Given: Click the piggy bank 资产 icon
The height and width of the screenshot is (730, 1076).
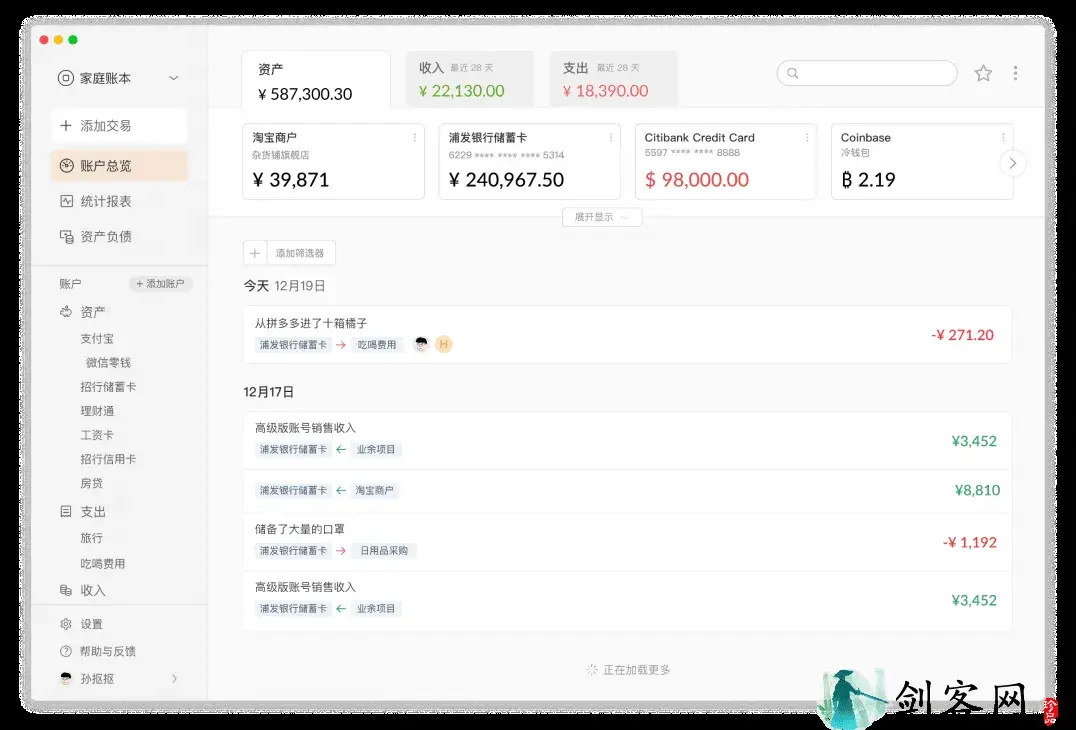Looking at the screenshot, I should click(x=66, y=311).
